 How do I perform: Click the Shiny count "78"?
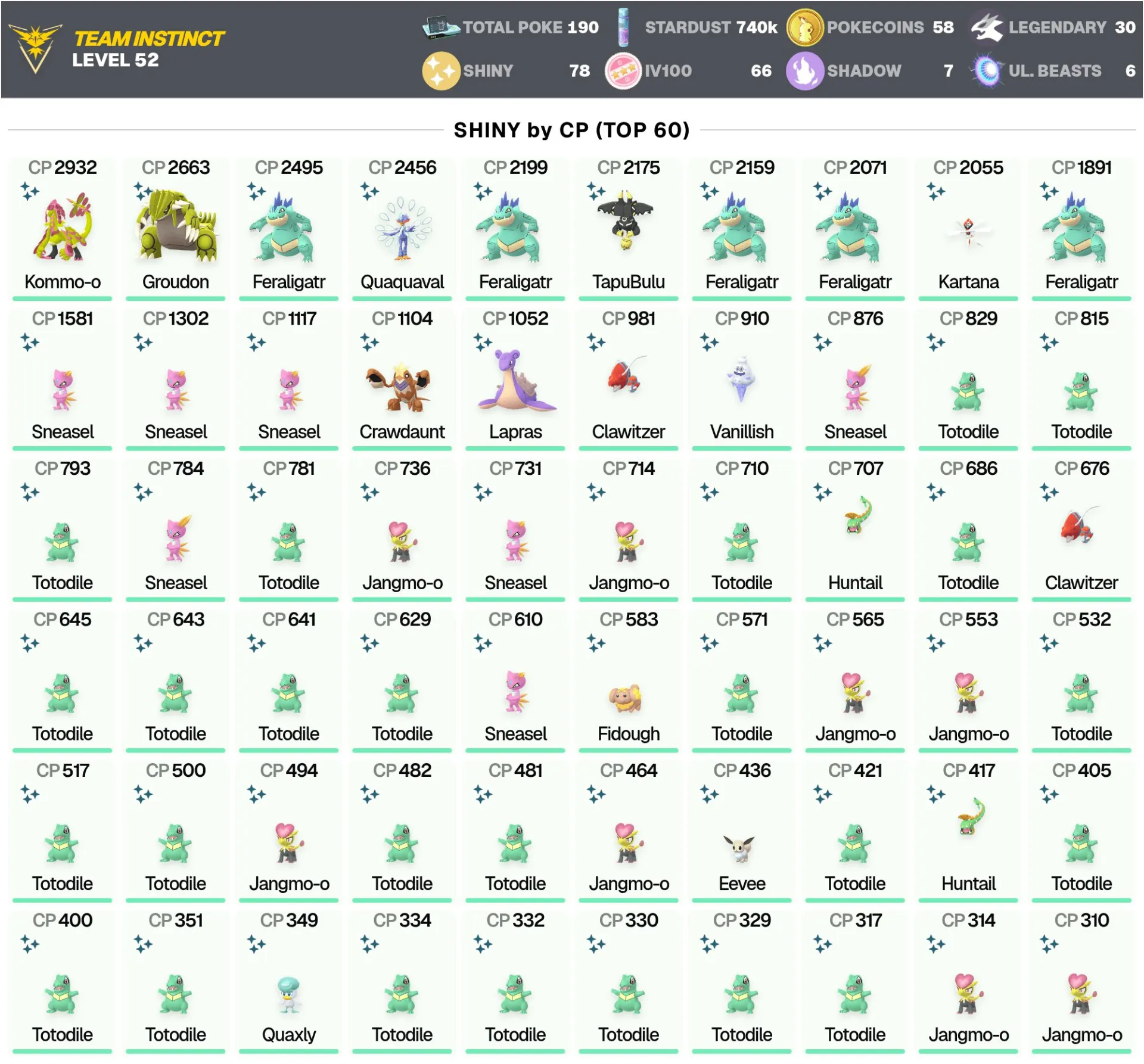click(579, 71)
